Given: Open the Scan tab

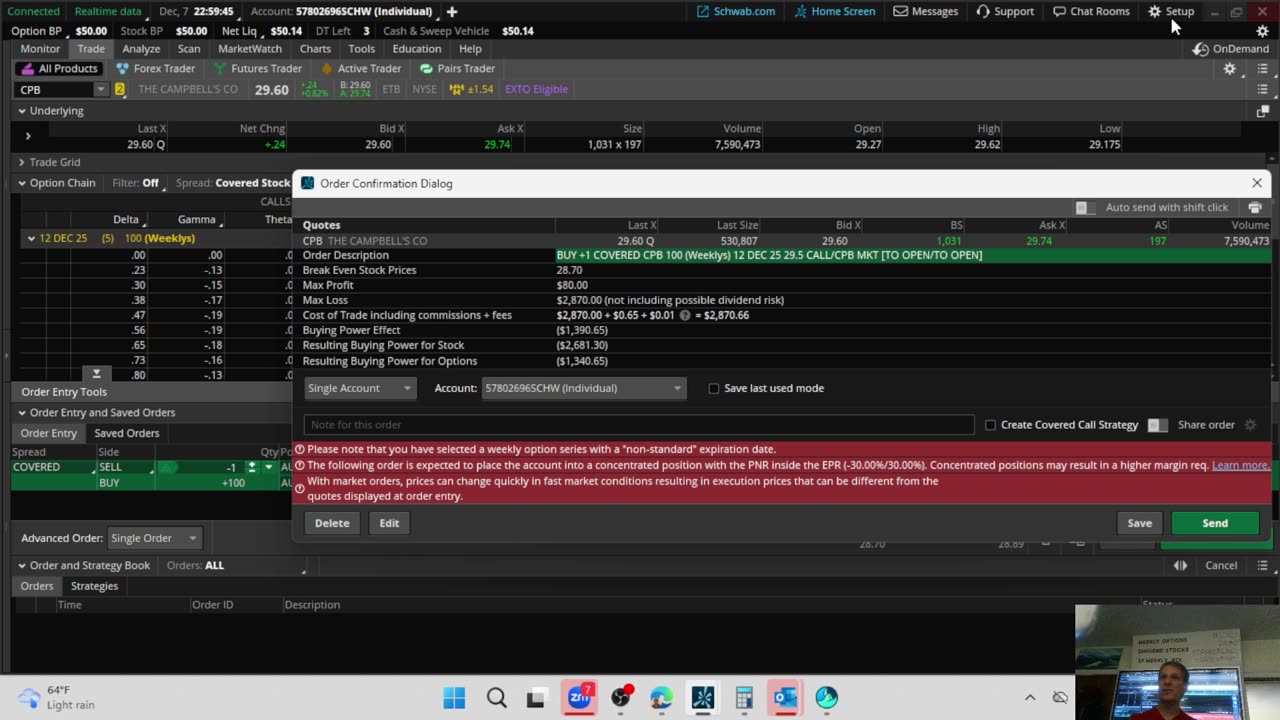Looking at the screenshot, I should pyautogui.click(x=189, y=49).
